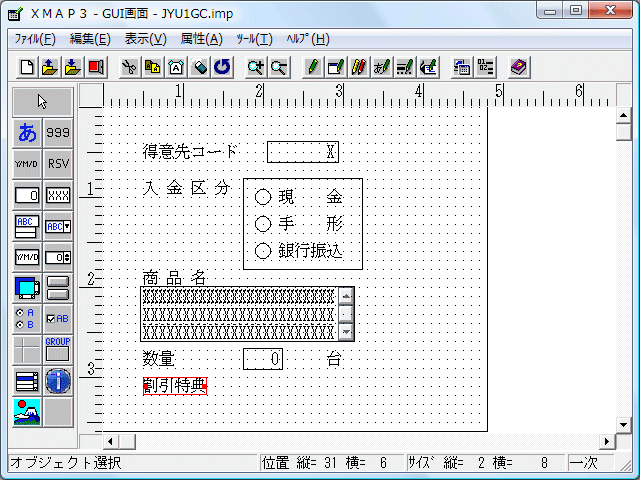The image size is (640, 480).
Task: Click the 商品名 list box down arrow
Action: click(347, 332)
